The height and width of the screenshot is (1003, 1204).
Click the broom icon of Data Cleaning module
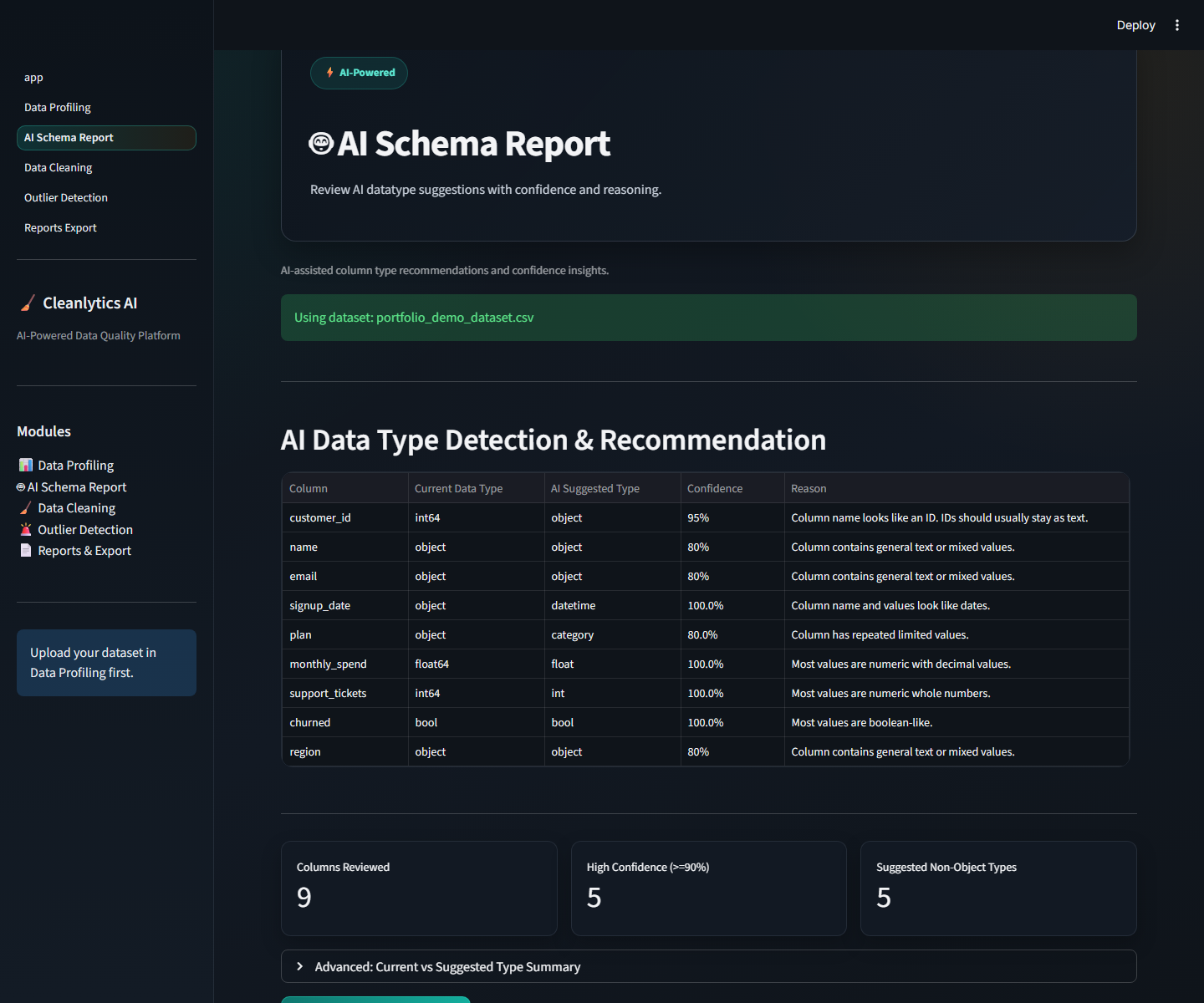point(26,508)
